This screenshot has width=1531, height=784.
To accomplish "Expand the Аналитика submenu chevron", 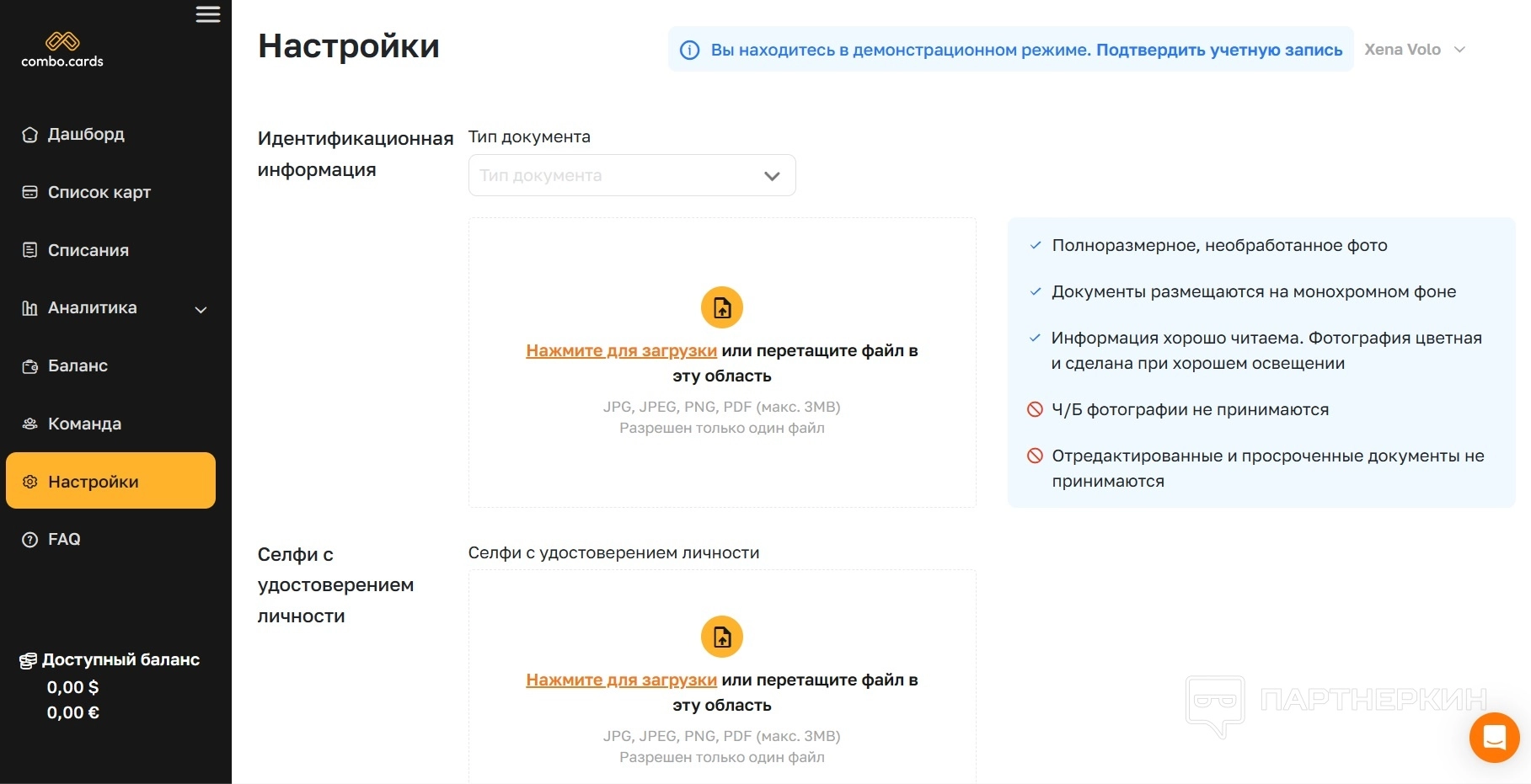I will click(201, 309).
